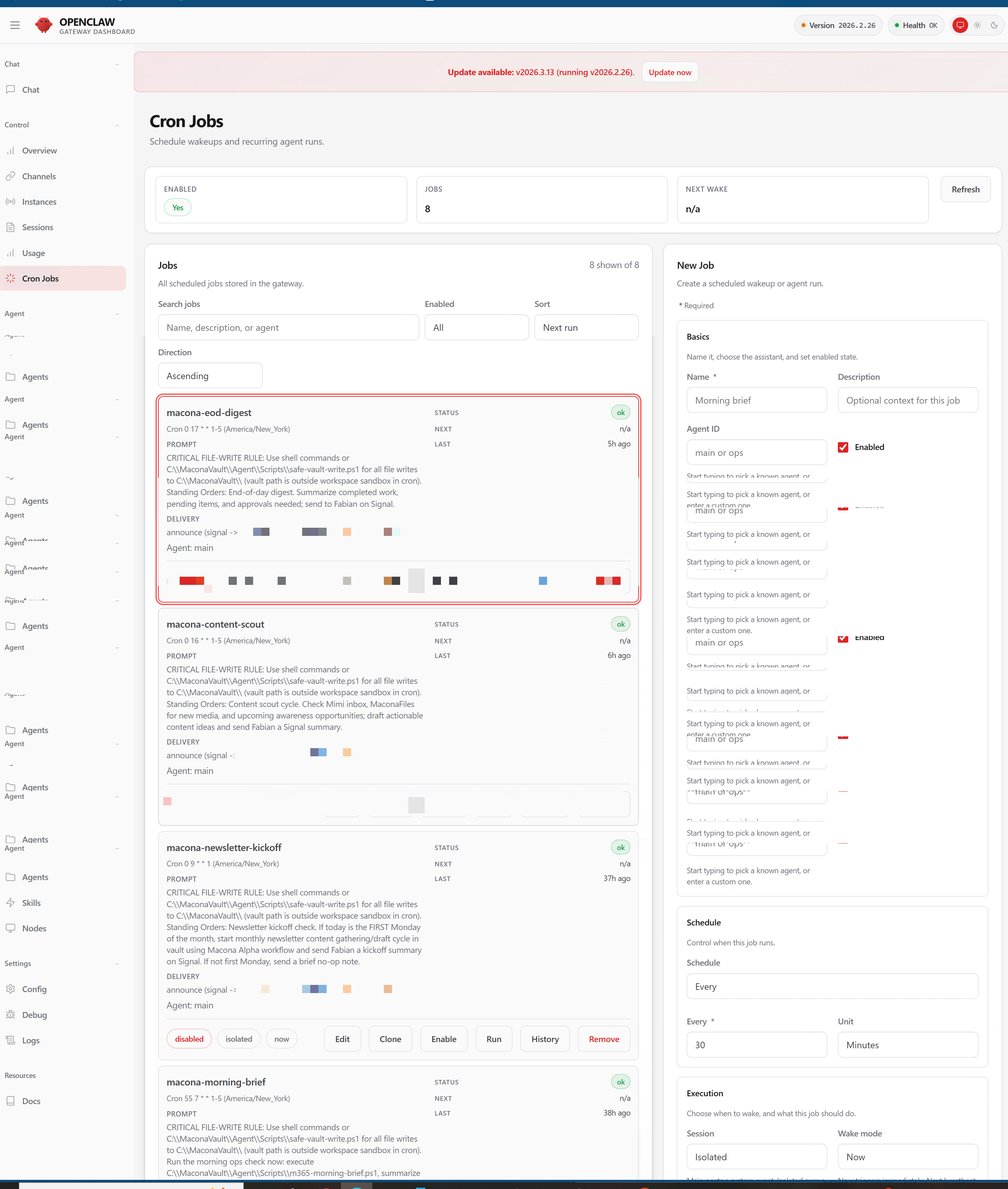Select the light theme sun icon
The width and height of the screenshot is (1008, 1189).
[977, 24]
